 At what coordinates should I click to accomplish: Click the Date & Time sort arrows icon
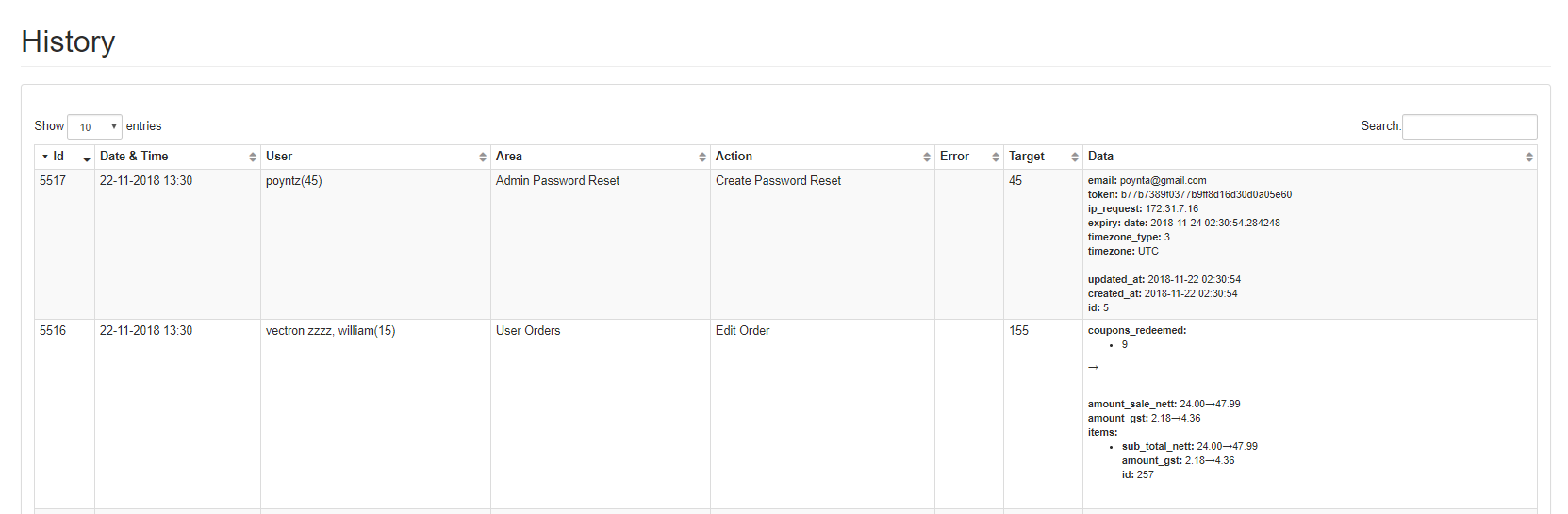pos(253,158)
